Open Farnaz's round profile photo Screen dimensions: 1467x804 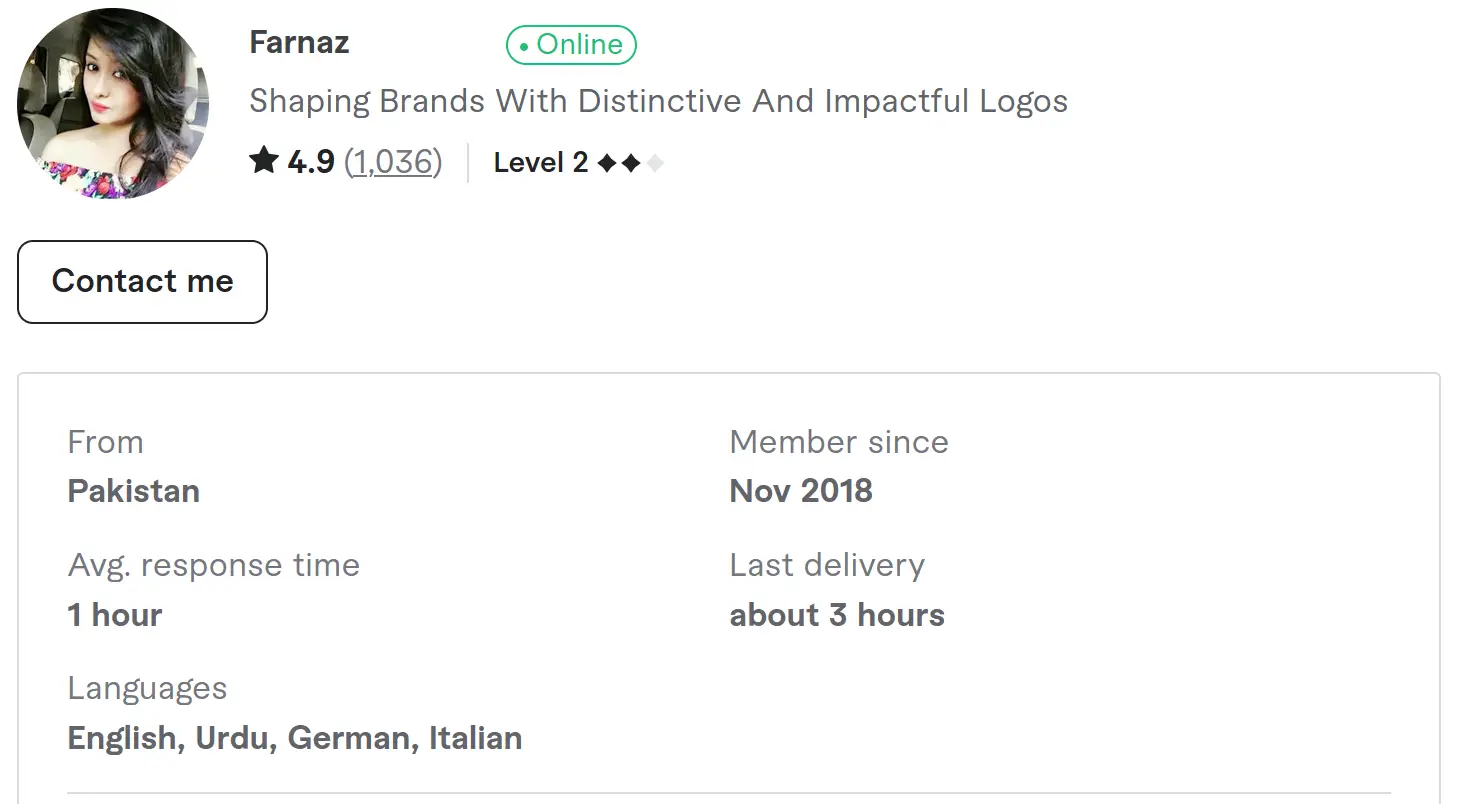113,103
